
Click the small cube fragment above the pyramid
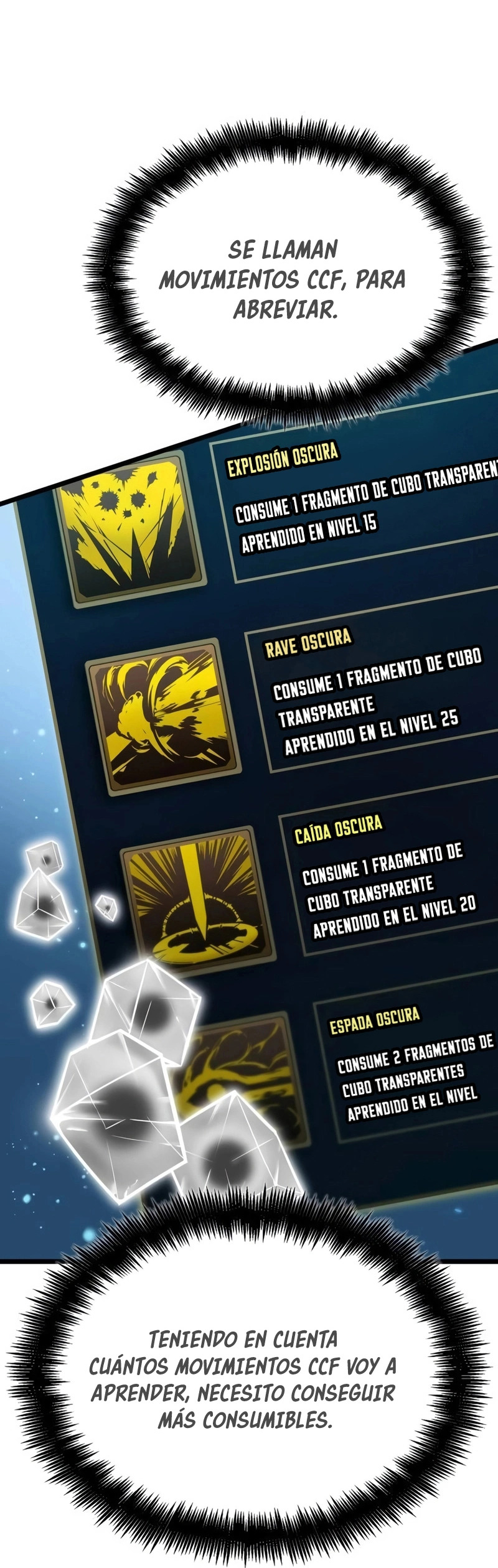[45, 857]
